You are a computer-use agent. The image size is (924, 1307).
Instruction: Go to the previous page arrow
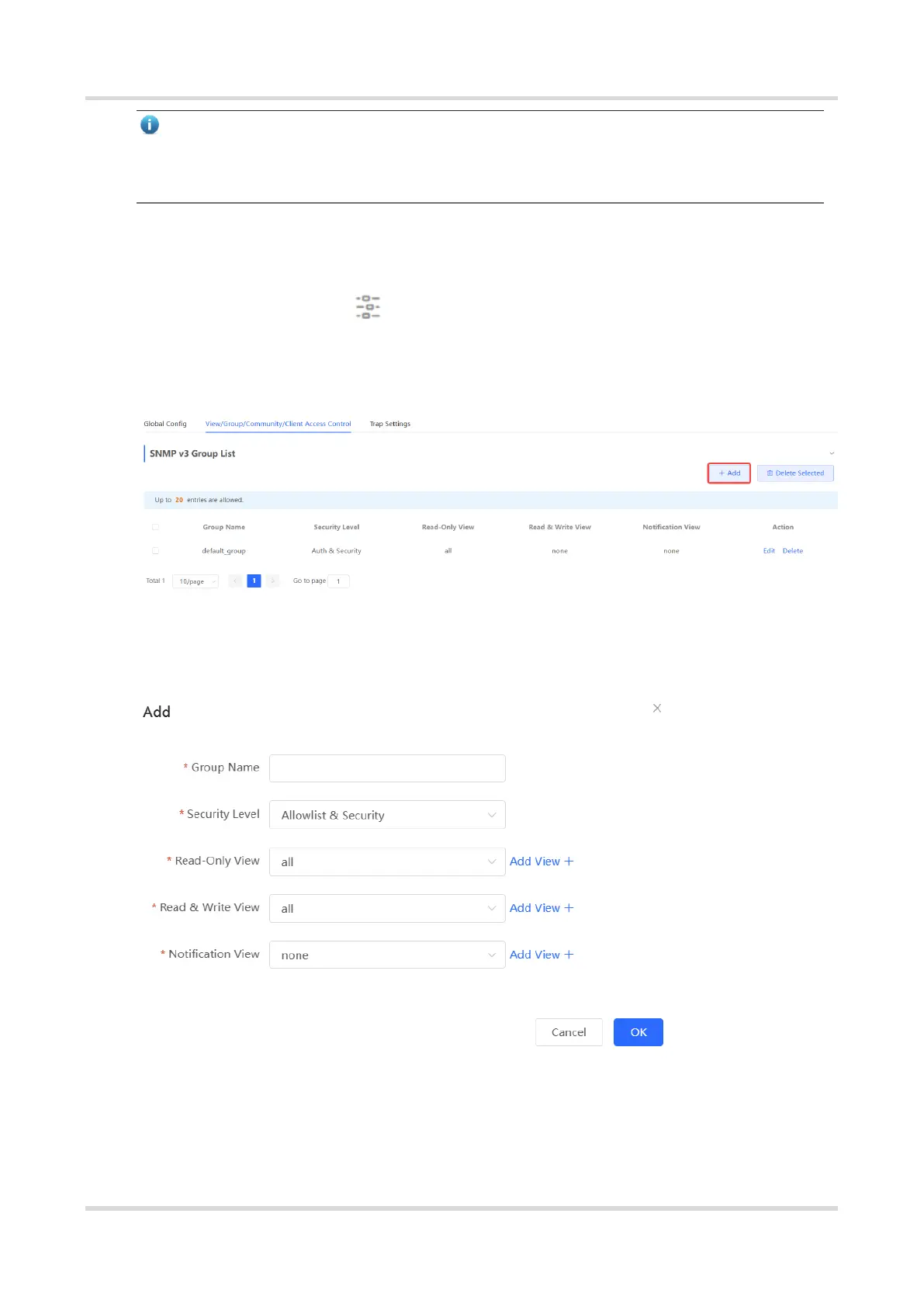[x=235, y=581]
